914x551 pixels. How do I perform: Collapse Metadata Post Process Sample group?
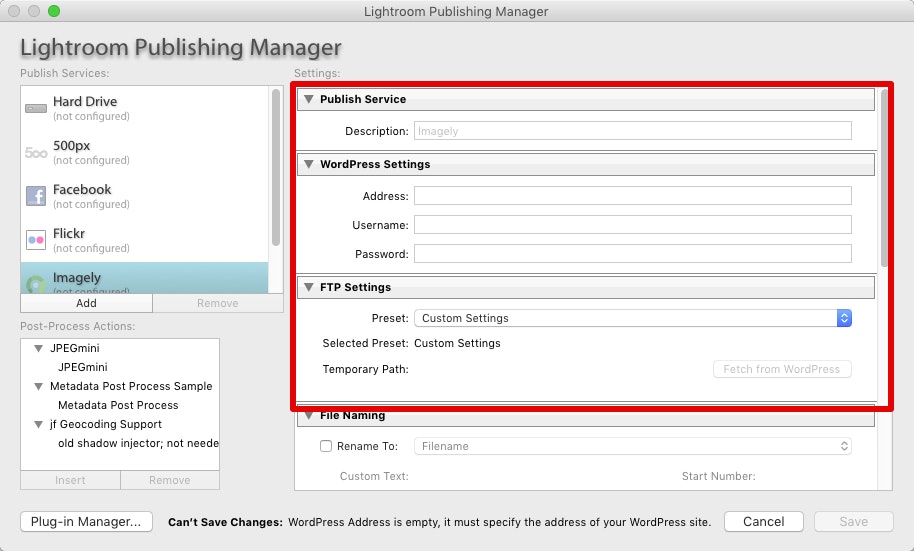click(38, 386)
